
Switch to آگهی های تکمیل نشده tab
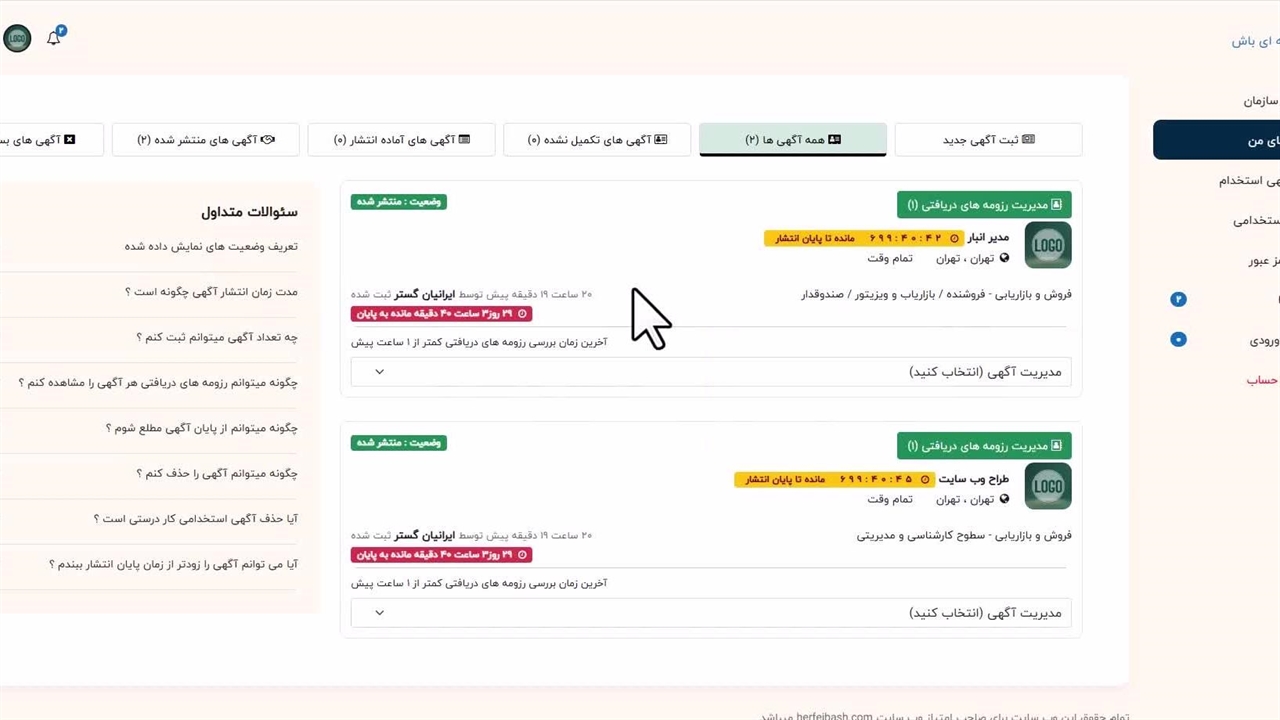[x=597, y=140]
